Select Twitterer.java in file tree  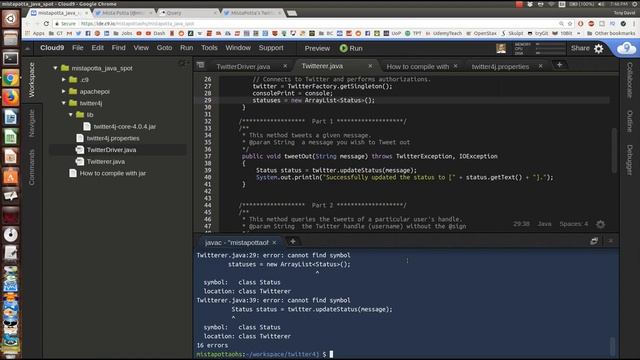(x=106, y=162)
